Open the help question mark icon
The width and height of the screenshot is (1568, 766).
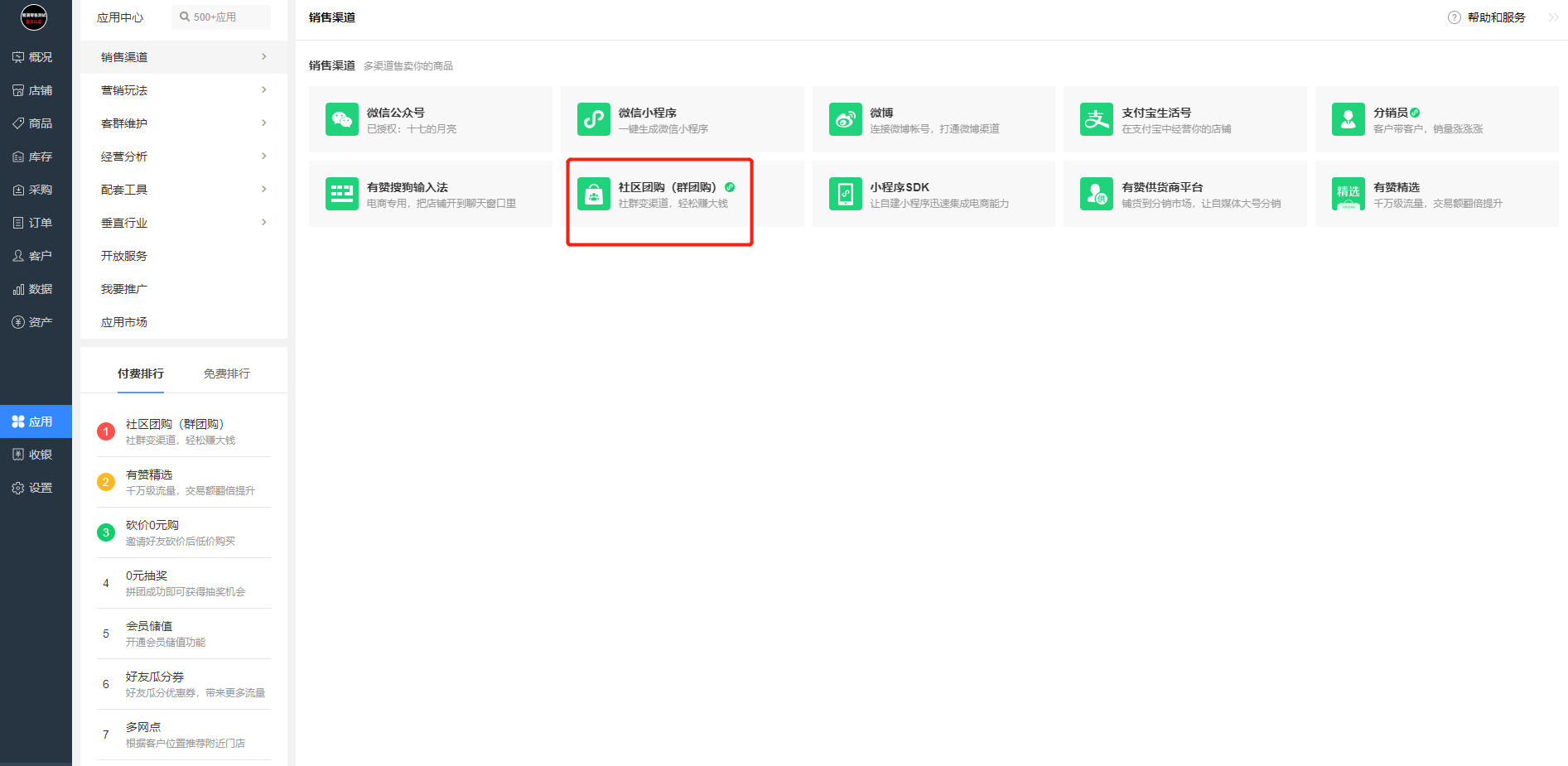click(1455, 17)
